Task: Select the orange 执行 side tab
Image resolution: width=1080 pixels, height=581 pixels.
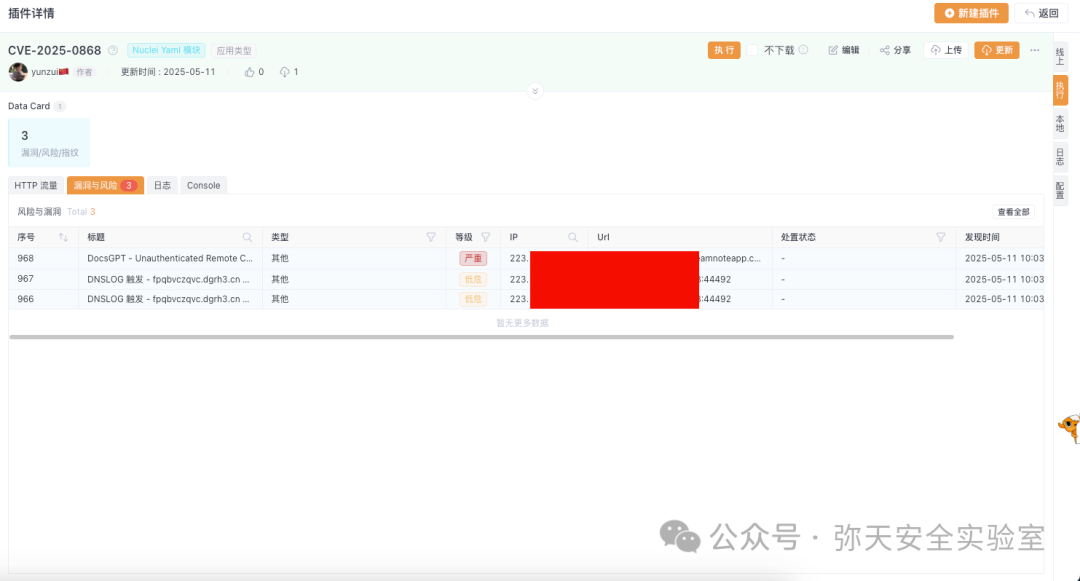Action: coord(1060,90)
